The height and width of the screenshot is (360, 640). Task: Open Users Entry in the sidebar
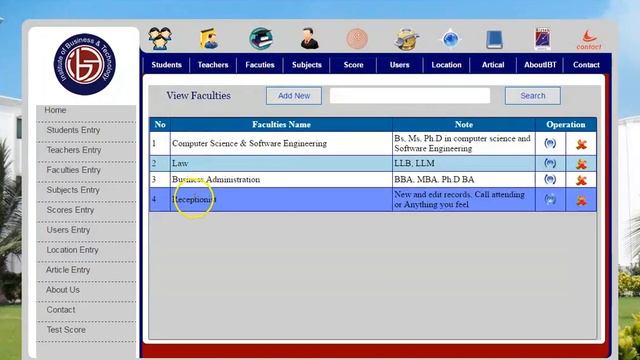pyautogui.click(x=68, y=230)
